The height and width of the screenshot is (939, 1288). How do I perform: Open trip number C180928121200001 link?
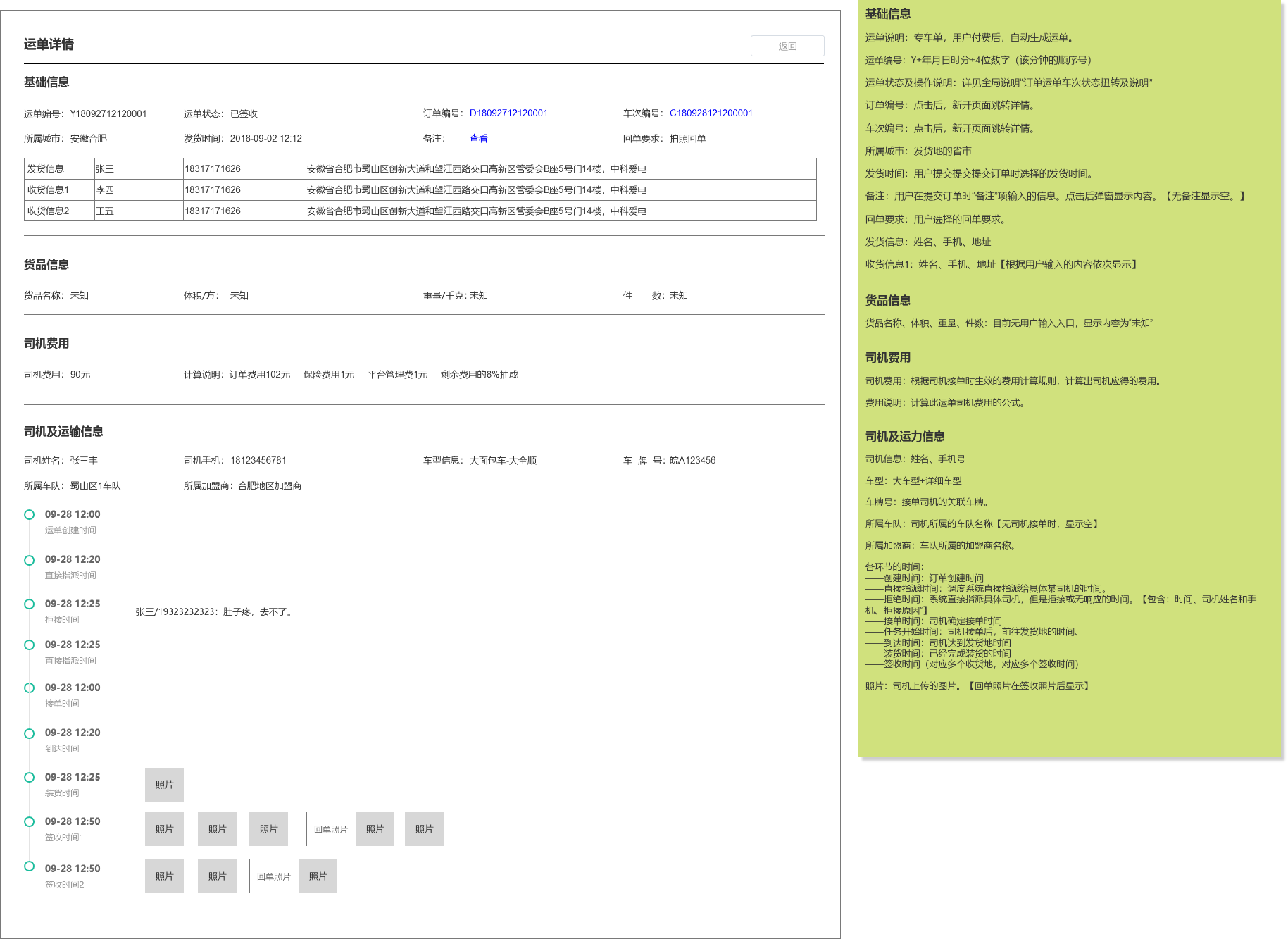pyautogui.click(x=711, y=113)
